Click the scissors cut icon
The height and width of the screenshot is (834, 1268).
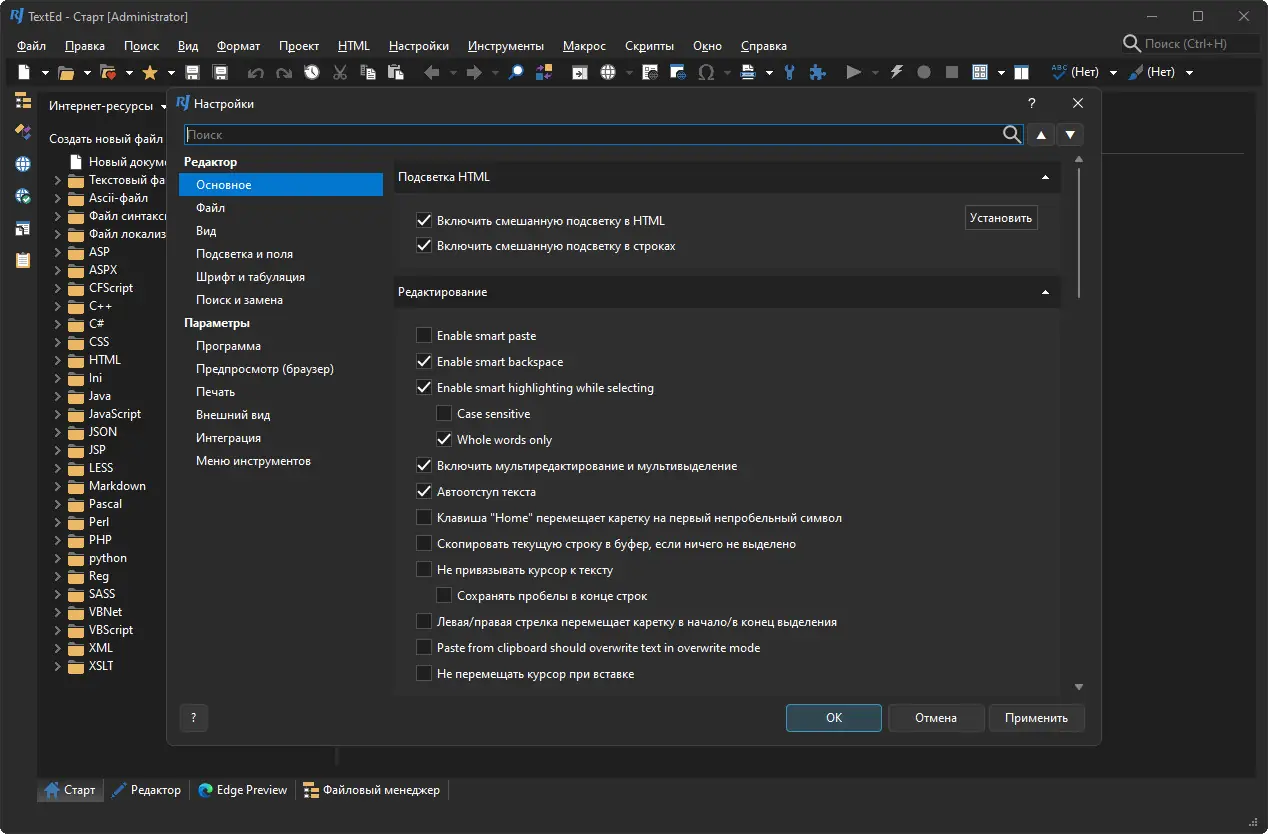(x=340, y=72)
